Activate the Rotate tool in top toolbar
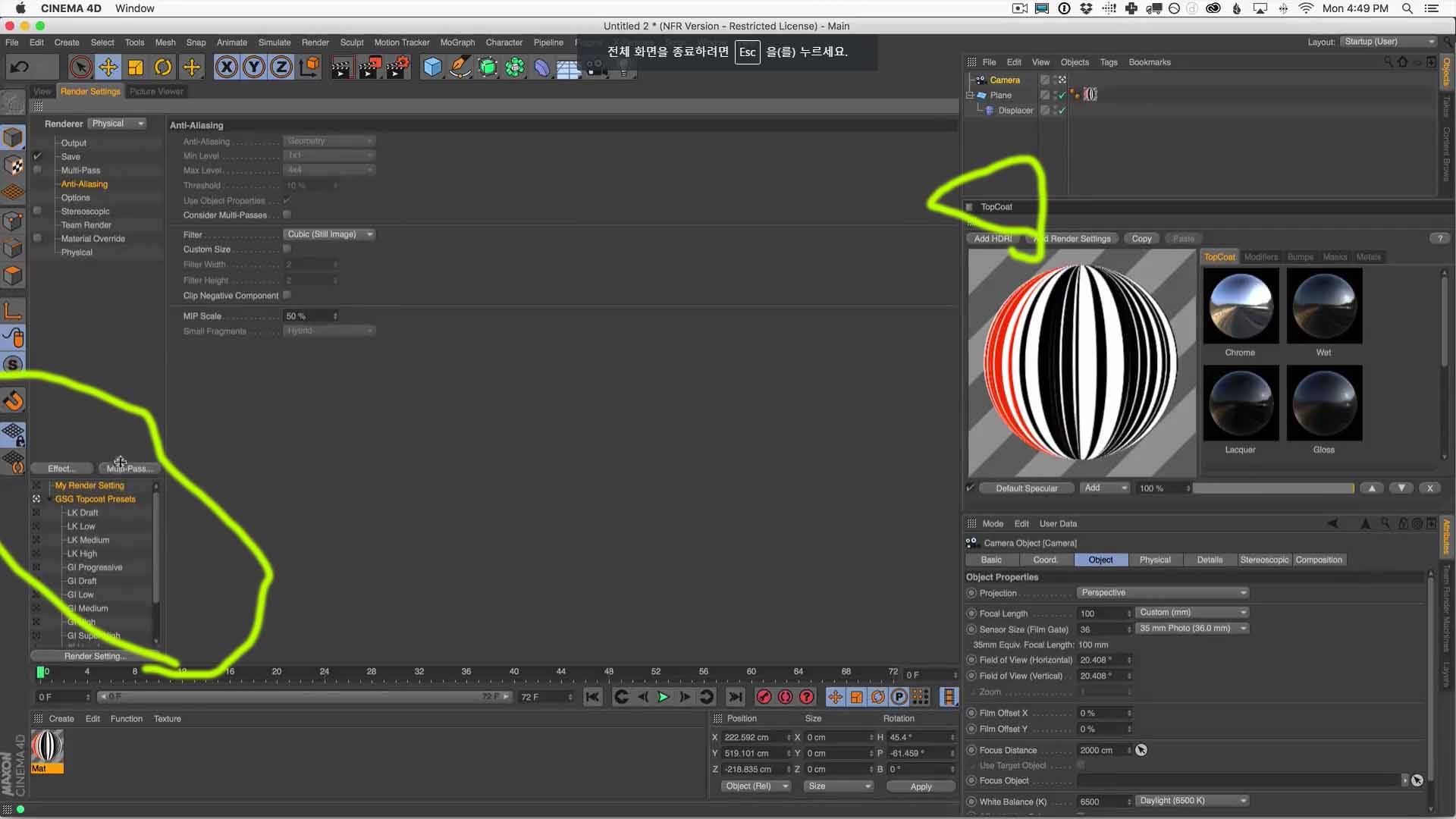The height and width of the screenshot is (819, 1456). coord(163,67)
